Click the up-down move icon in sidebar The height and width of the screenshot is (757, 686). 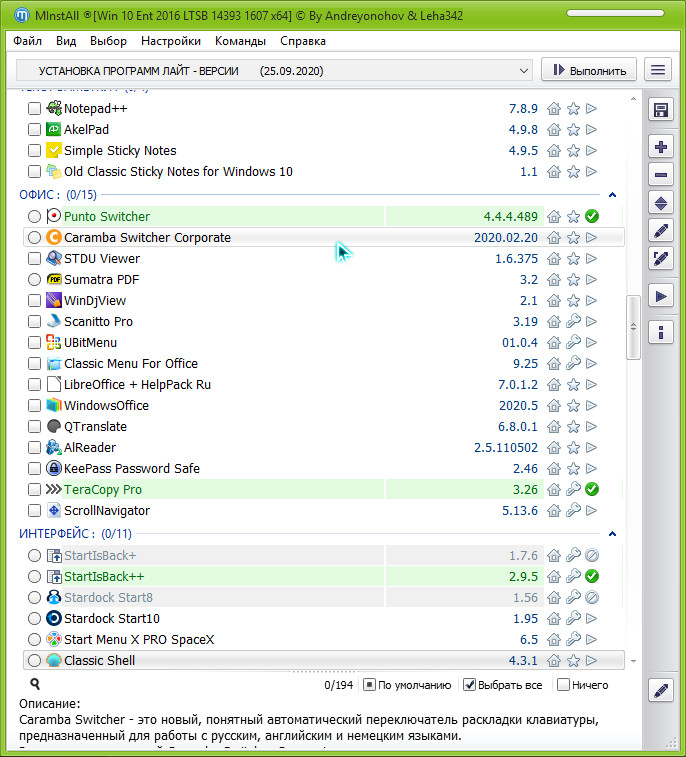click(660, 203)
